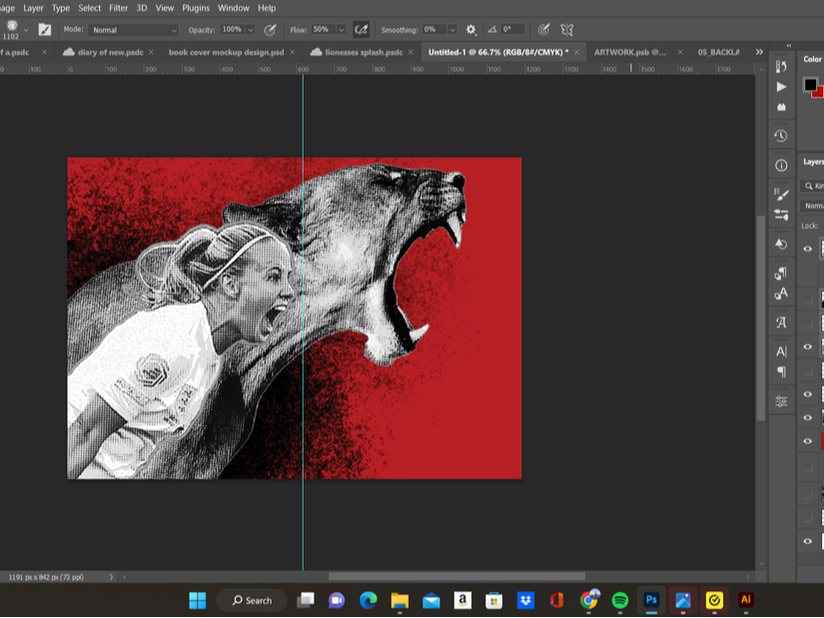Switch to book cover mockup design.psd tab
This screenshot has height=618, width=824.
click(226, 52)
